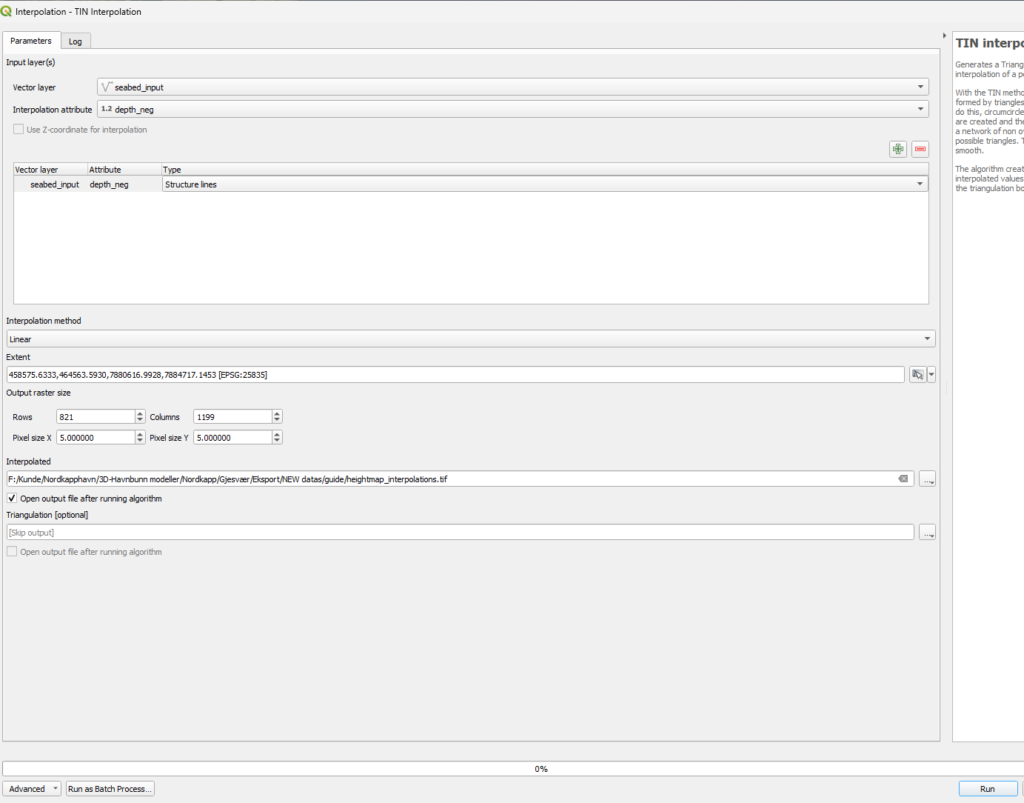This screenshot has height=803, width=1024.
Task: Switch to the Log tab
Action: (75, 41)
